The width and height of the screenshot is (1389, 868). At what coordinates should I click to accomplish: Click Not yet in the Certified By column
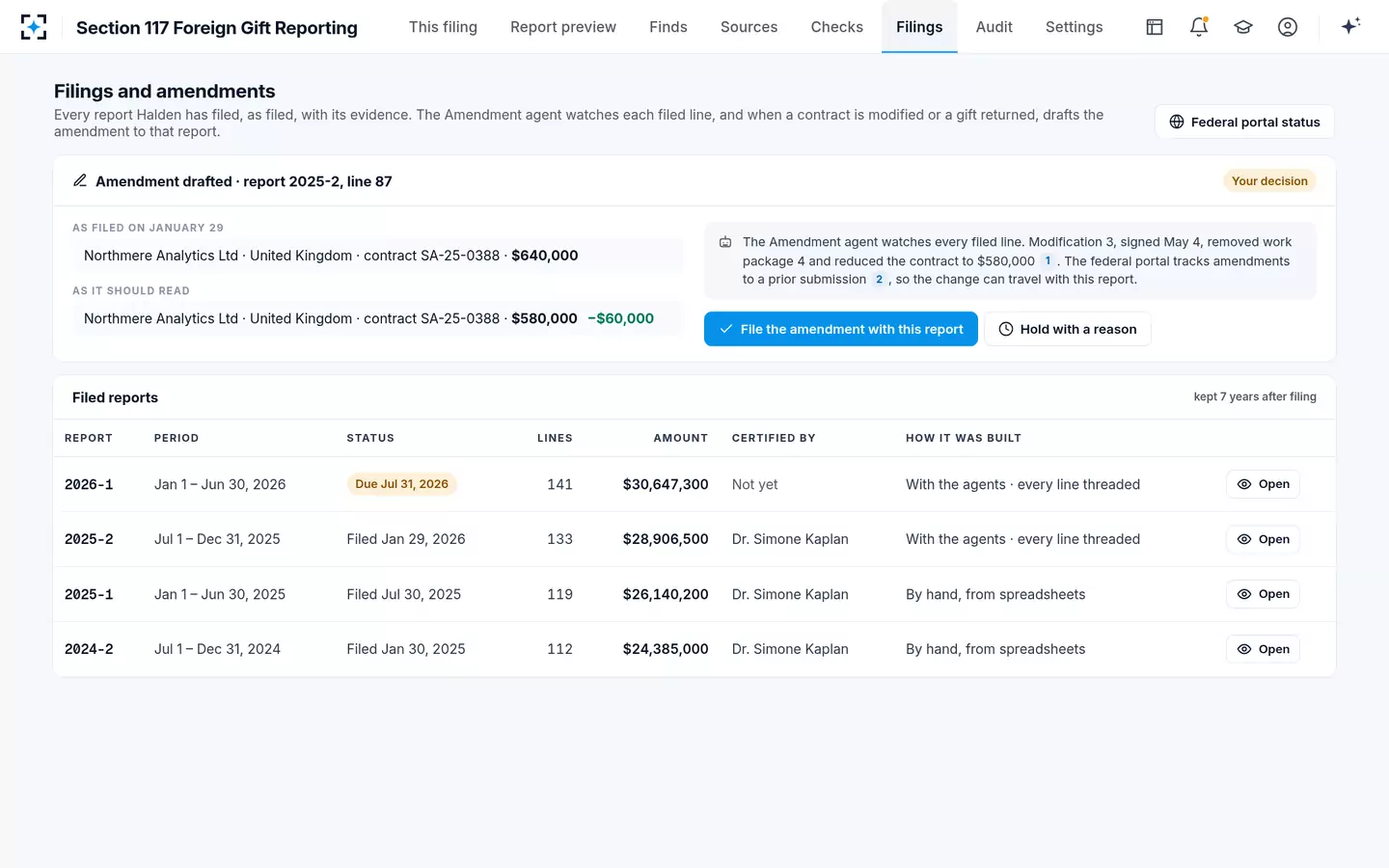[754, 484]
